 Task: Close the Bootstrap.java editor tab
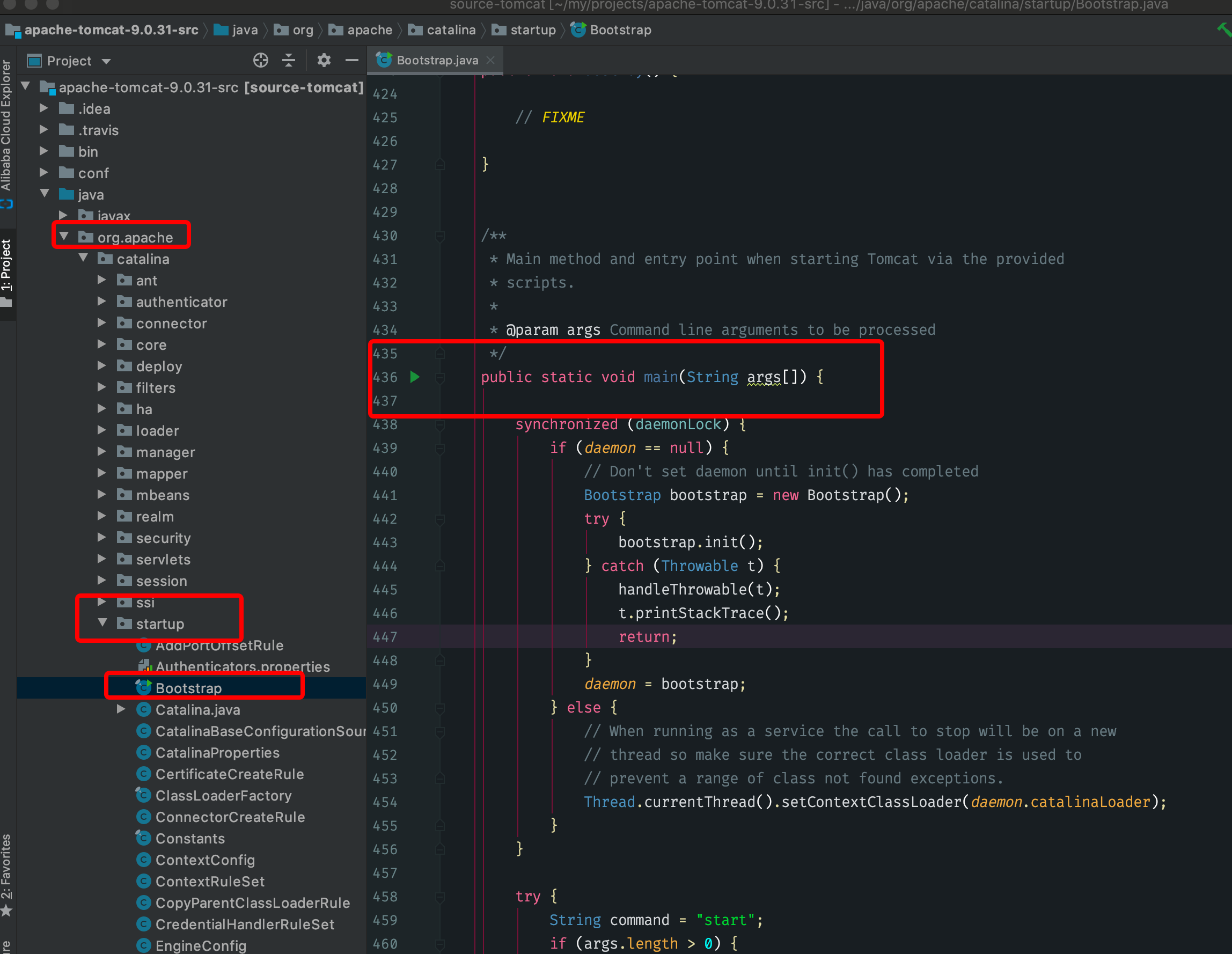pyautogui.click(x=491, y=60)
